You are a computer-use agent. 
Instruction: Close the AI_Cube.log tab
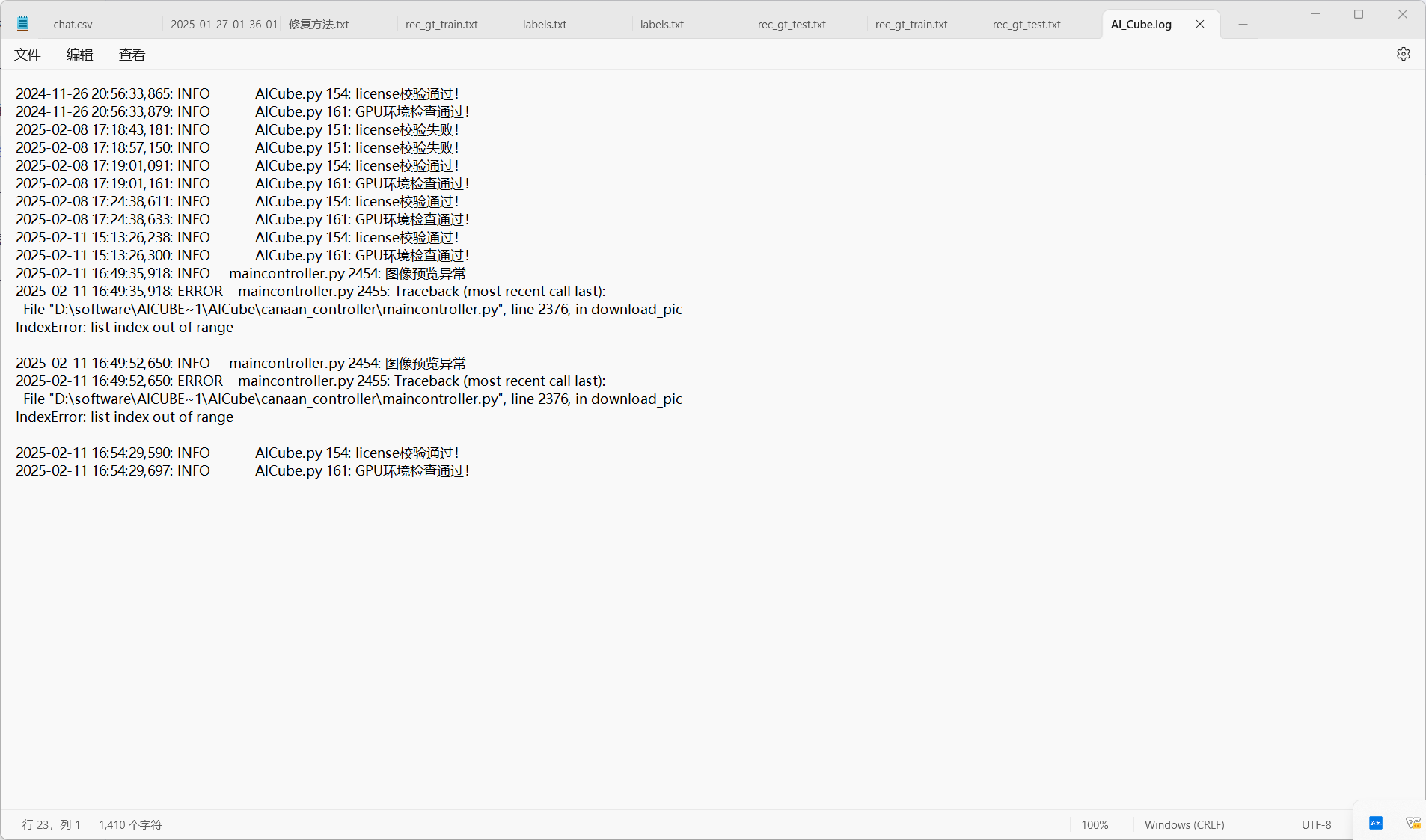tap(1200, 24)
